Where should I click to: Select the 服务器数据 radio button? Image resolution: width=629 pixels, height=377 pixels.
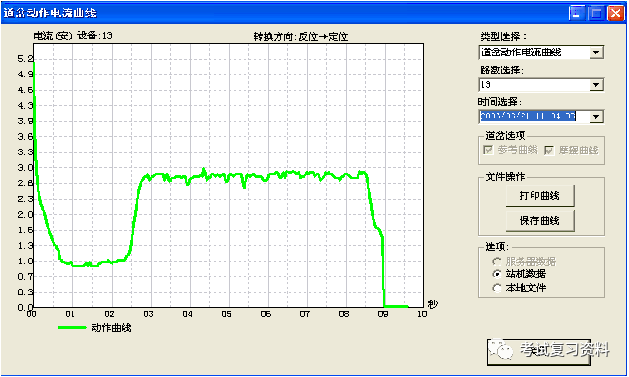[x=497, y=262]
